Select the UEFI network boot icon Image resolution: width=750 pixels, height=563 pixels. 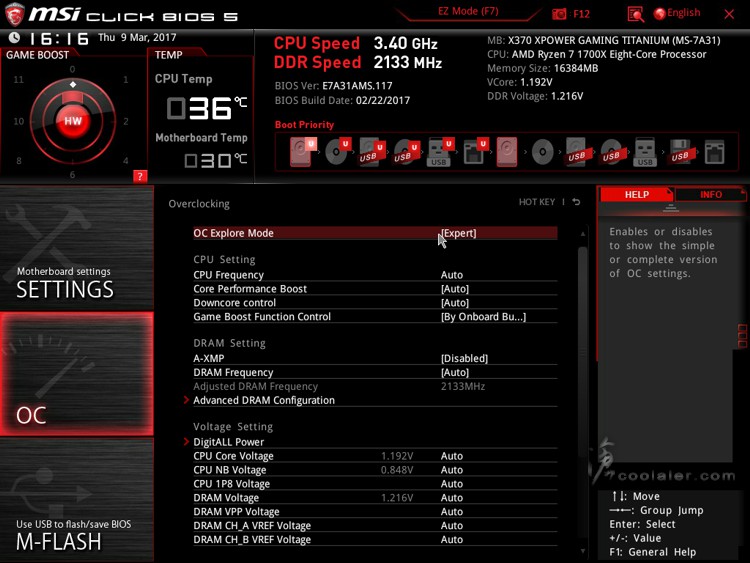[x=475, y=152]
